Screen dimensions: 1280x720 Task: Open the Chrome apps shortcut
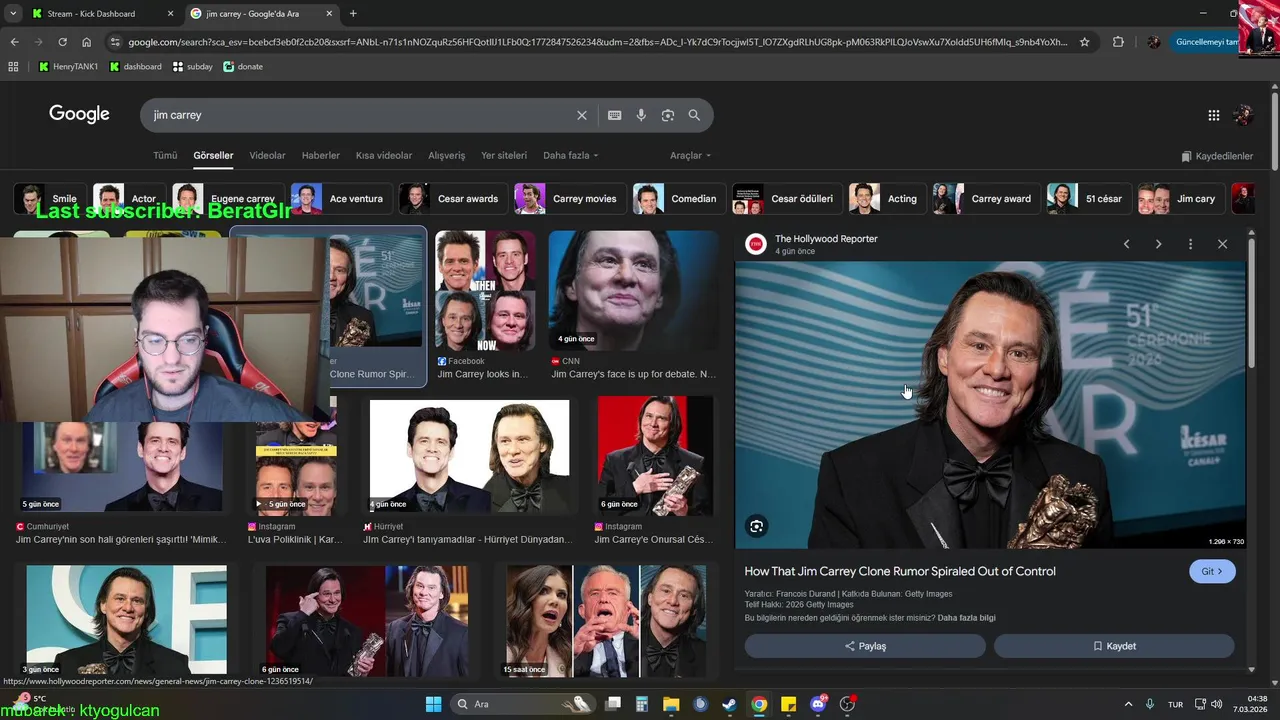(x=13, y=66)
